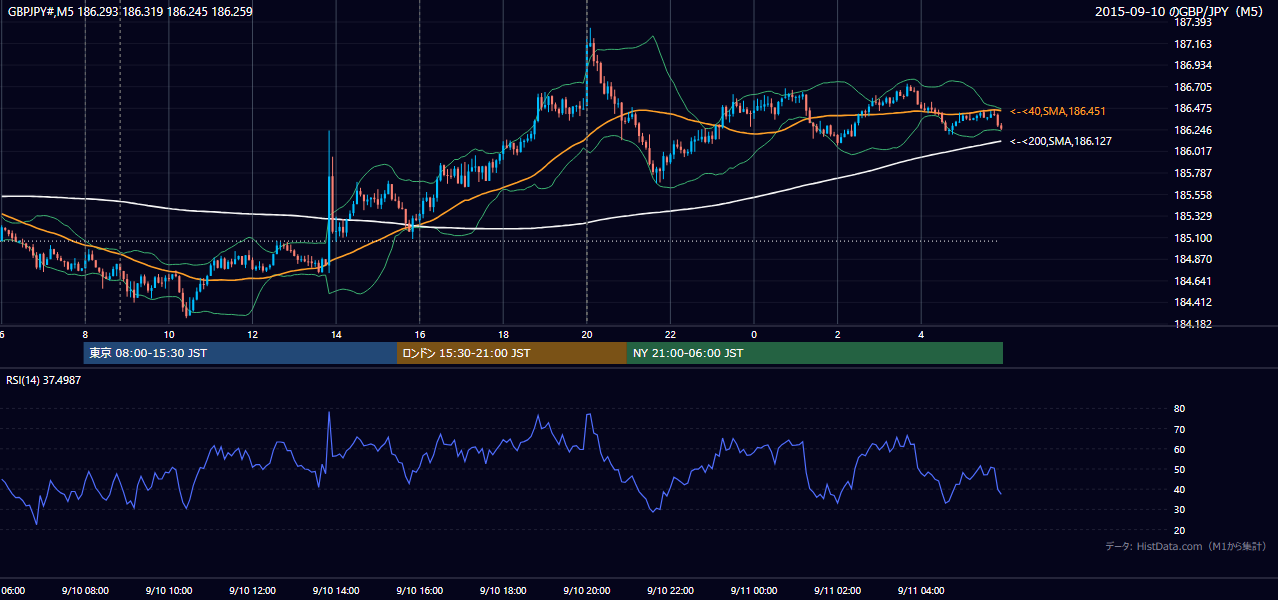Image resolution: width=1278 pixels, height=600 pixels.
Task: Click the Tokyo 08:00-15:30 JST session bar
Action: pyautogui.click(x=240, y=353)
